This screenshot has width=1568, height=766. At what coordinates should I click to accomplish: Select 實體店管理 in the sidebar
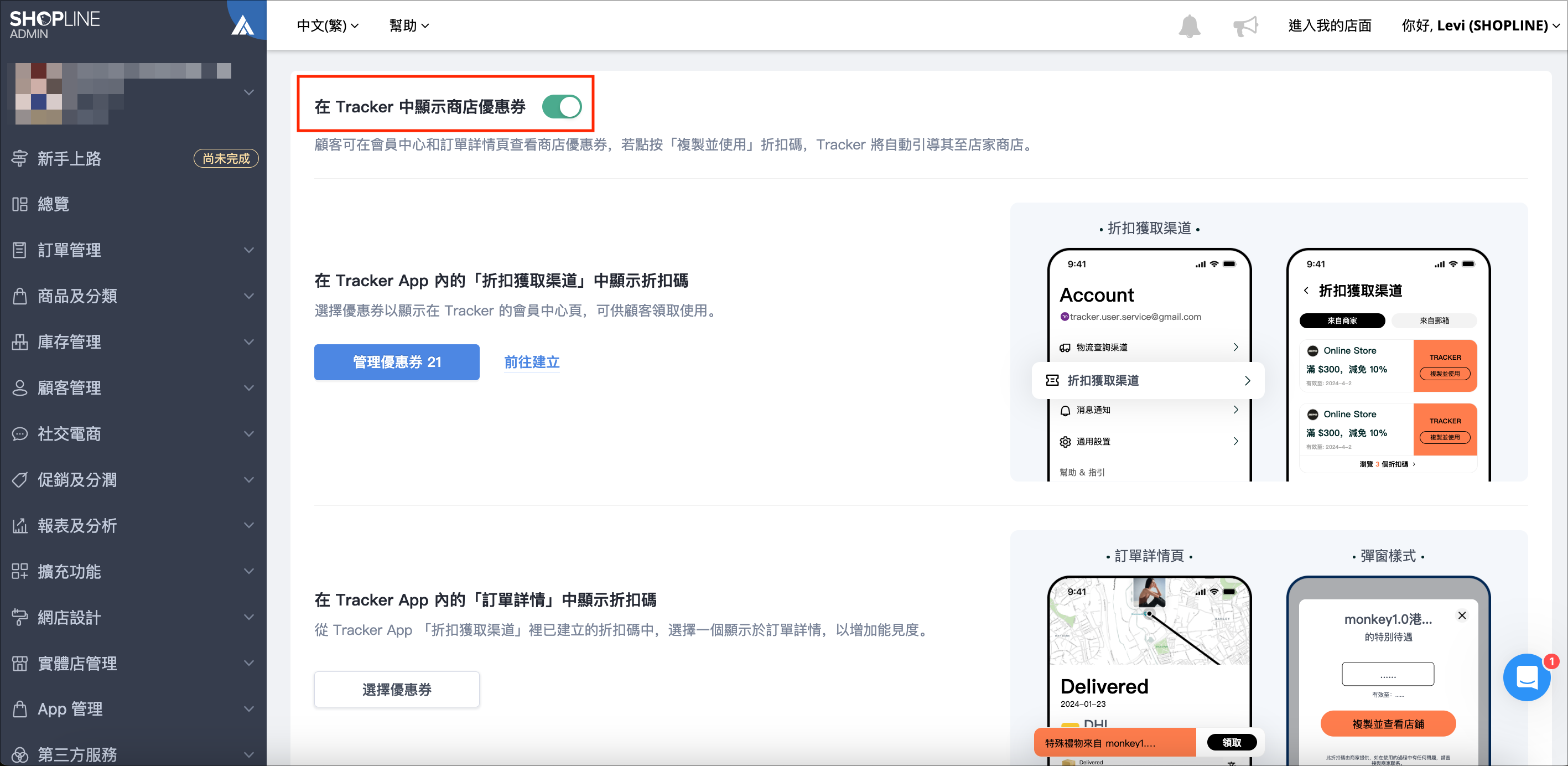(x=133, y=663)
